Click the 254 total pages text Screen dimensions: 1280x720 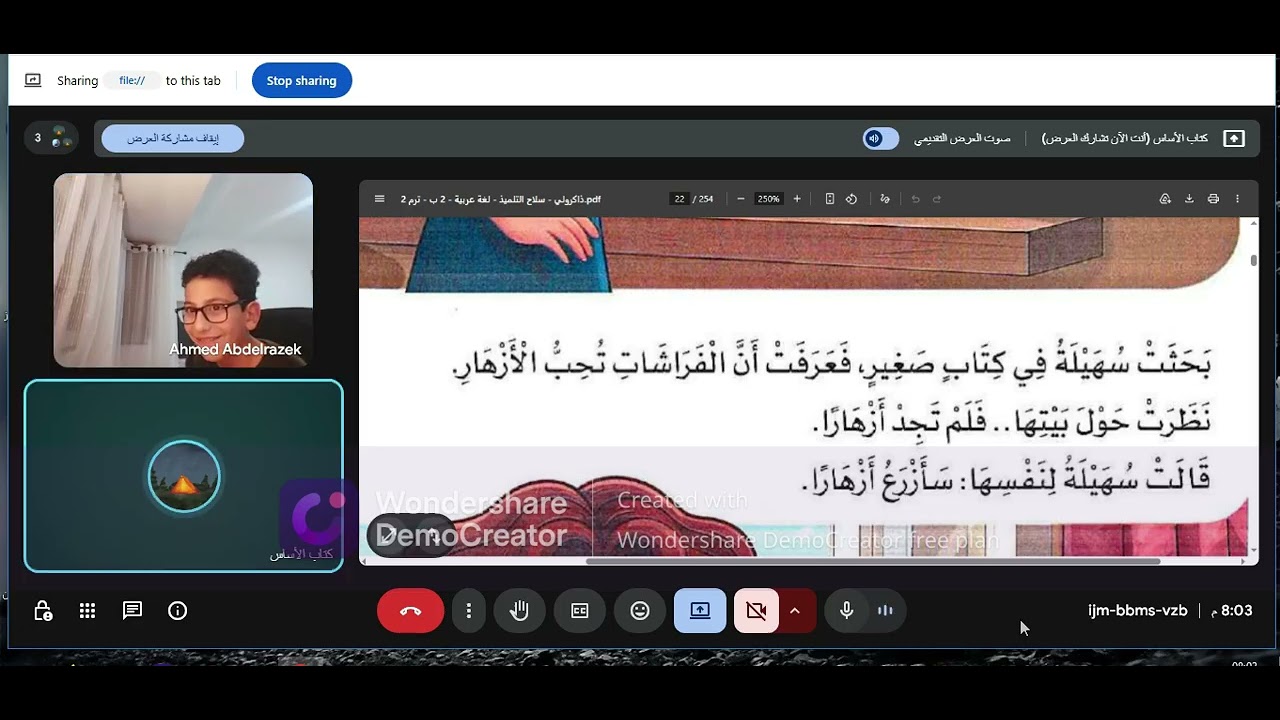click(x=706, y=199)
